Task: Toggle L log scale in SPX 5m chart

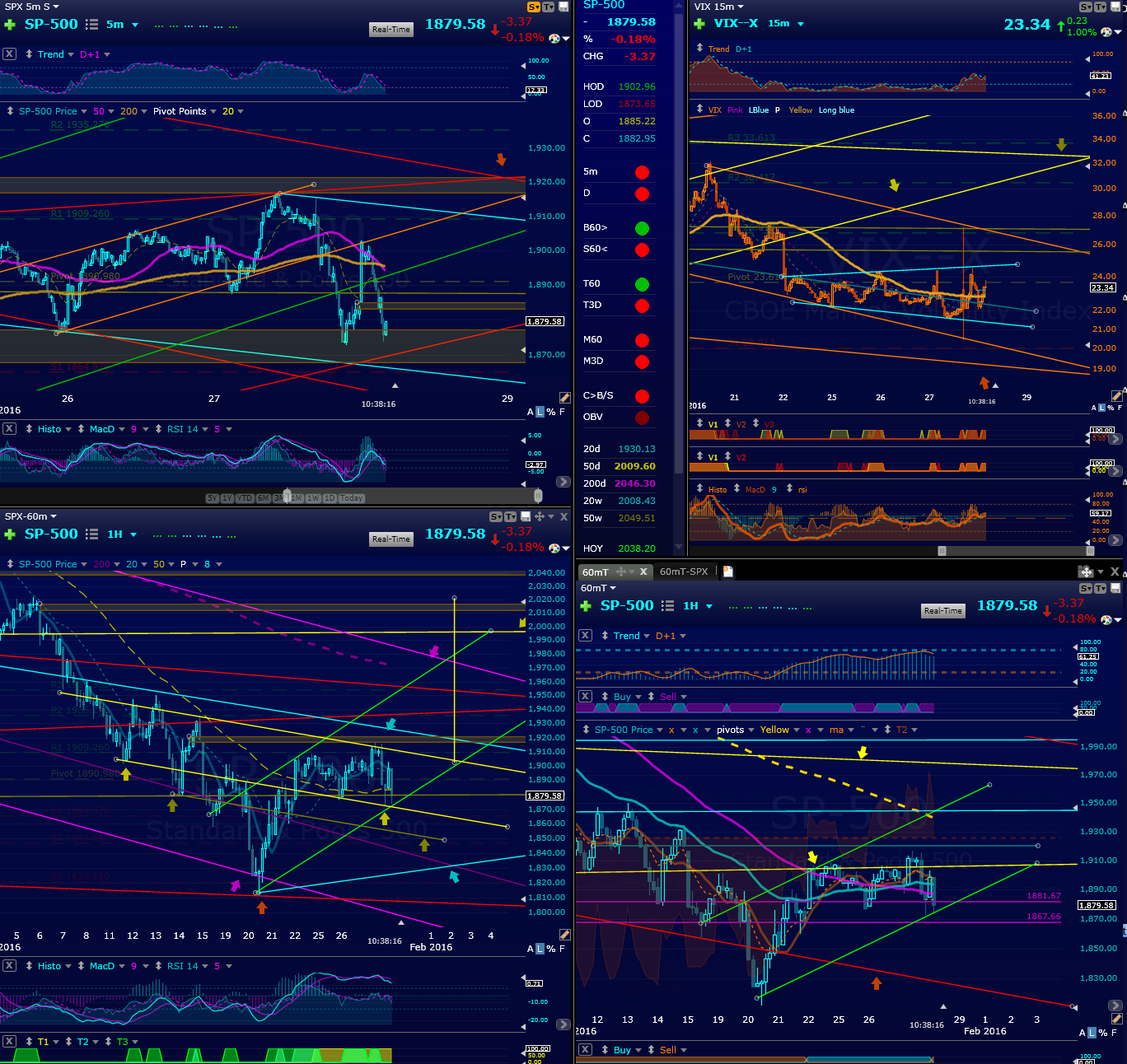Action: [x=540, y=412]
